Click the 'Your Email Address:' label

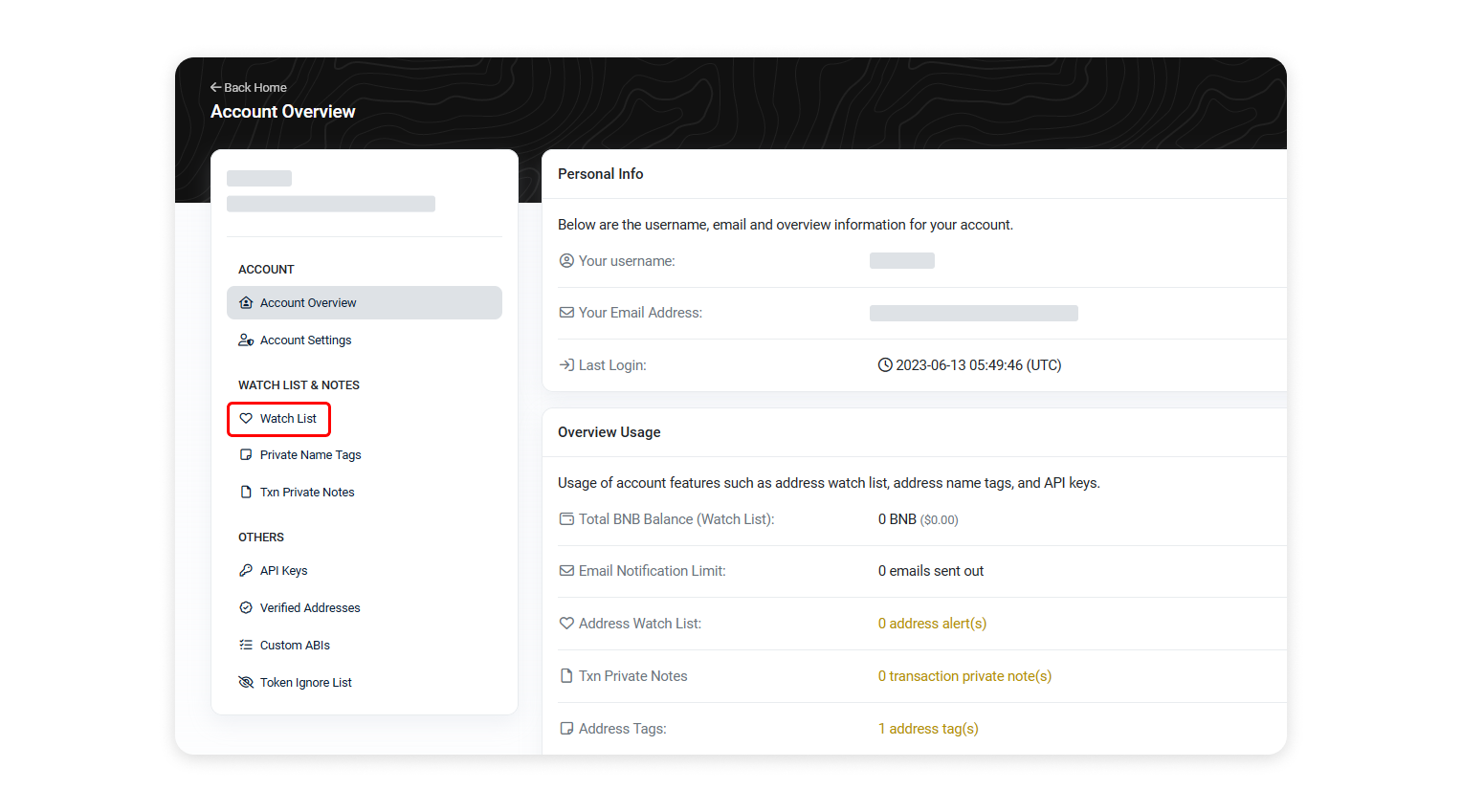[640, 313]
